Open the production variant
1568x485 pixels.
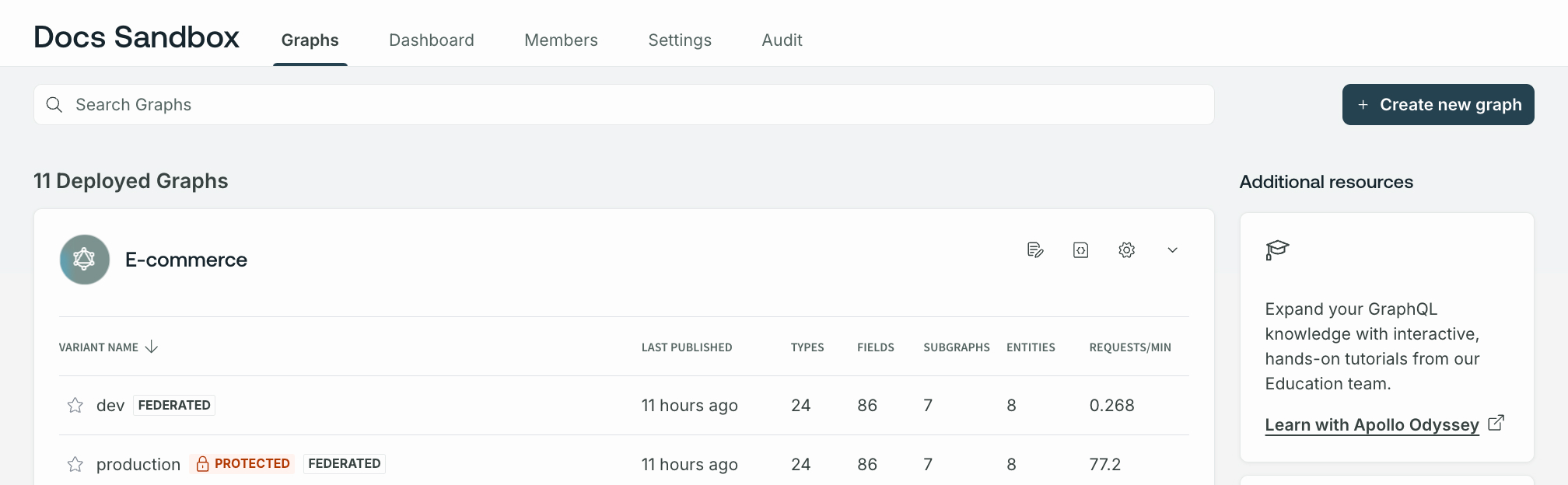pos(138,465)
